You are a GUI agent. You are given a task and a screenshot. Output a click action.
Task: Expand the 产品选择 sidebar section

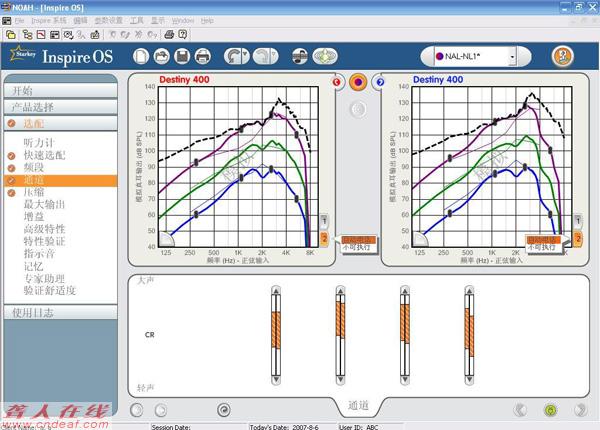click(60, 107)
